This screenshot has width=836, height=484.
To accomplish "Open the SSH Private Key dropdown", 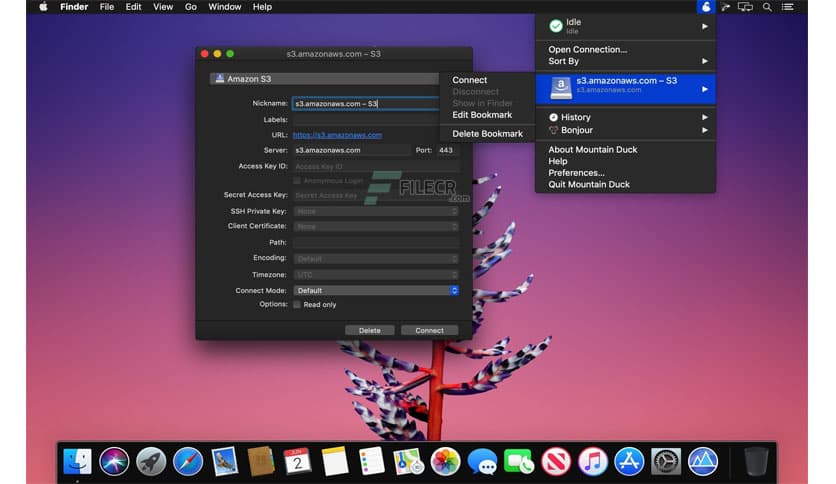I will pos(376,212).
